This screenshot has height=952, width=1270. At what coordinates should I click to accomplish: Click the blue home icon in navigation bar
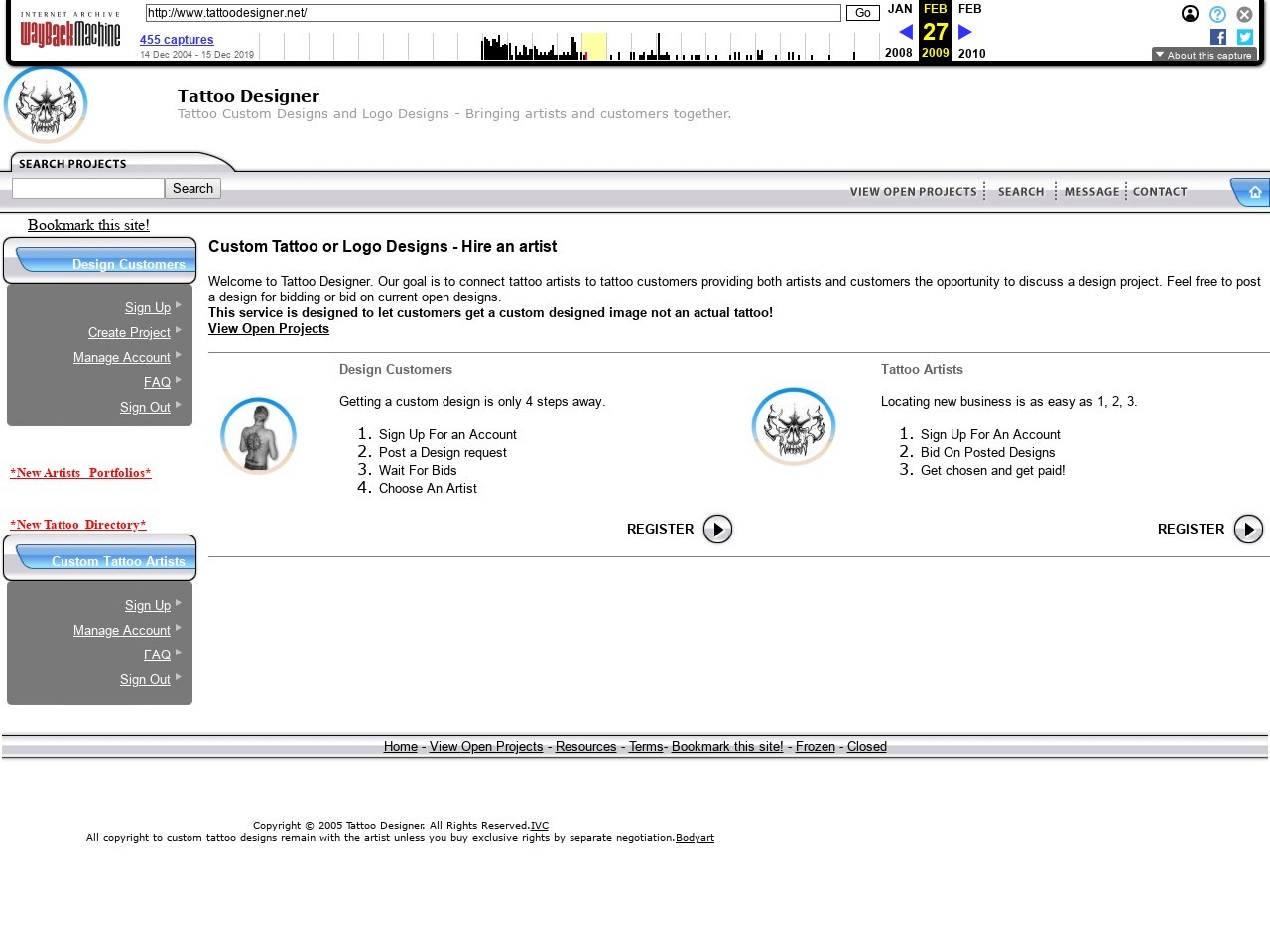[x=1254, y=192]
